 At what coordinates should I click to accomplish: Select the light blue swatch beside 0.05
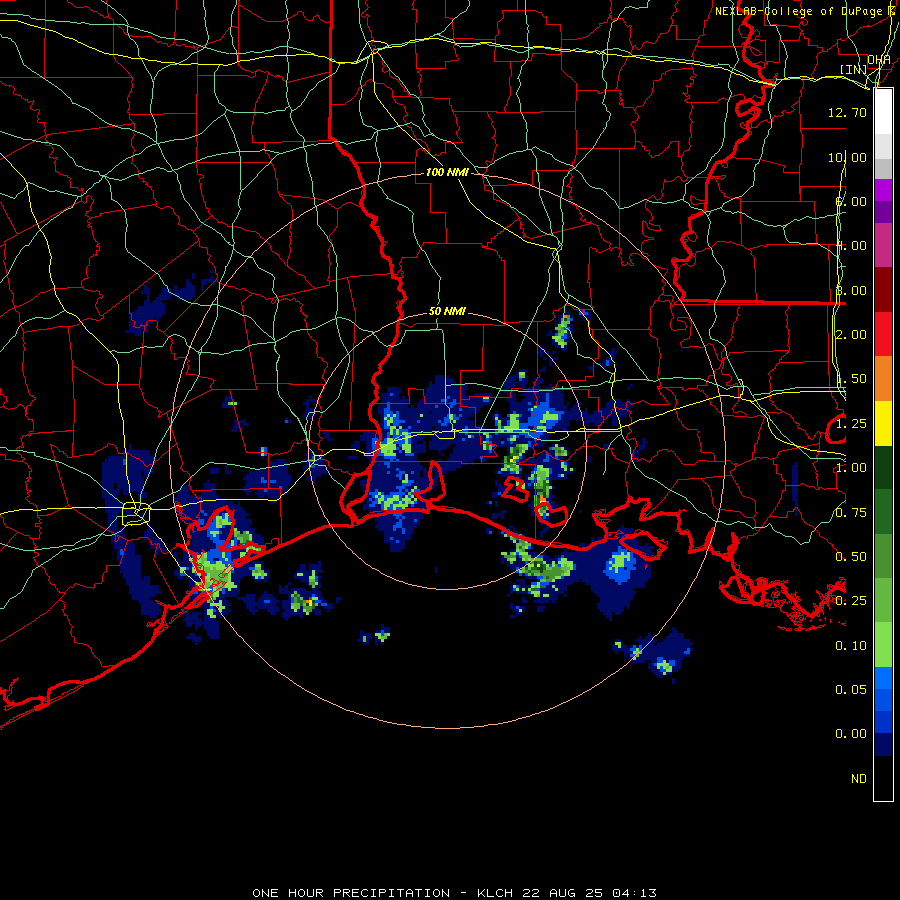click(883, 678)
